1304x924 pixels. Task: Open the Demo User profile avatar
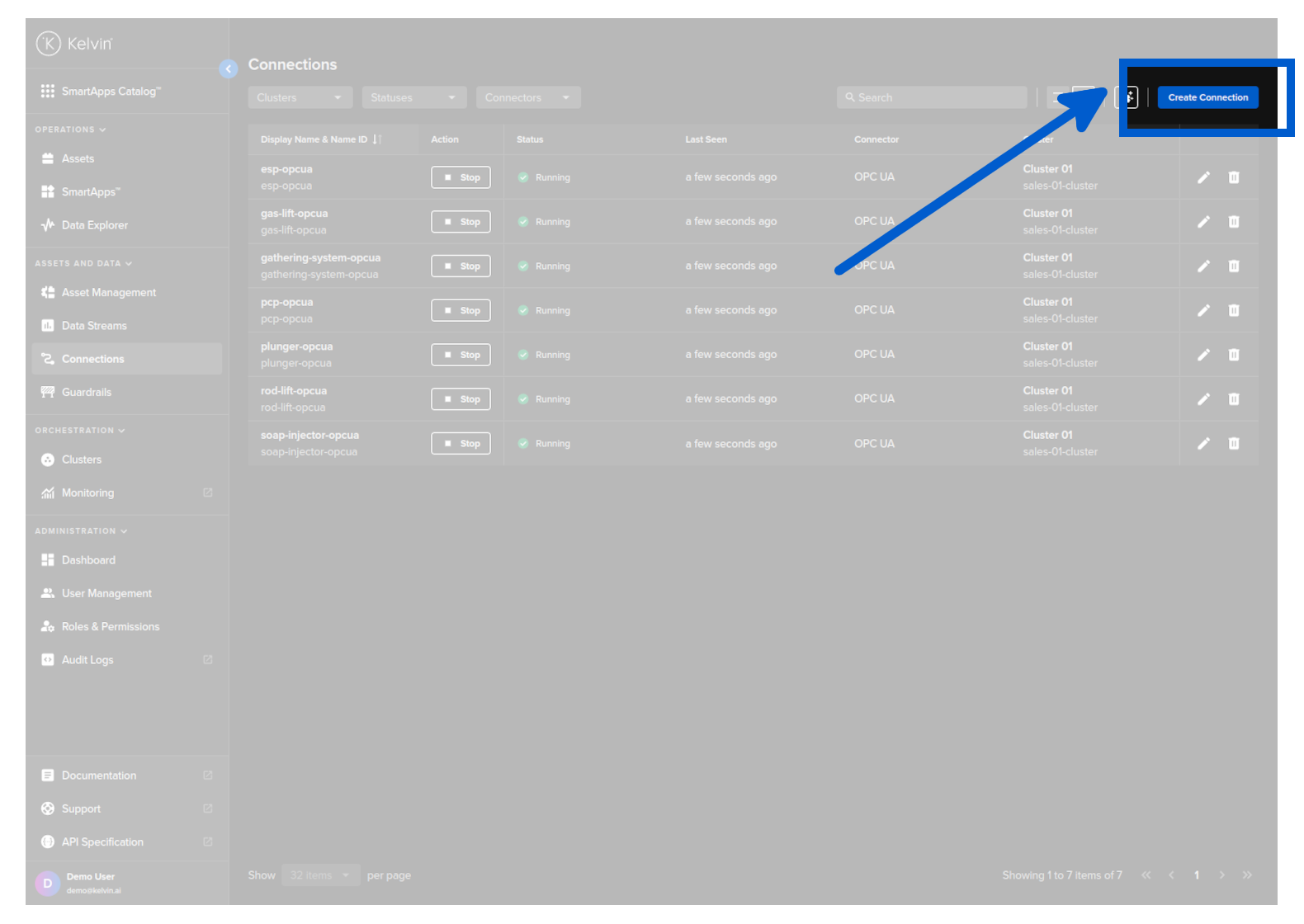click(x=48, y=883)
